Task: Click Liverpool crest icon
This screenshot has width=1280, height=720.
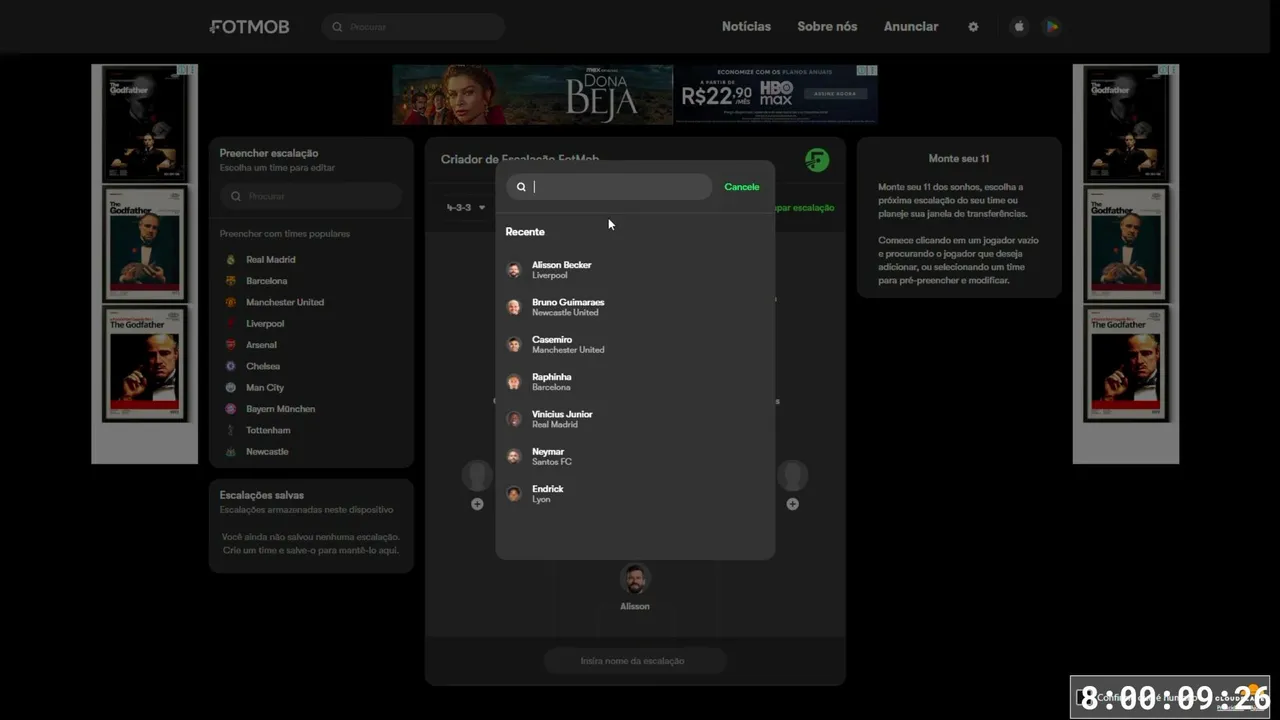Action: coord(231,323)
